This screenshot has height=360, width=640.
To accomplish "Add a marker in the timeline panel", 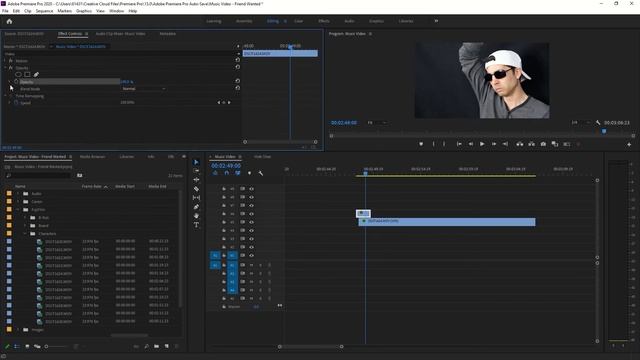I will [x=249, y=173].
